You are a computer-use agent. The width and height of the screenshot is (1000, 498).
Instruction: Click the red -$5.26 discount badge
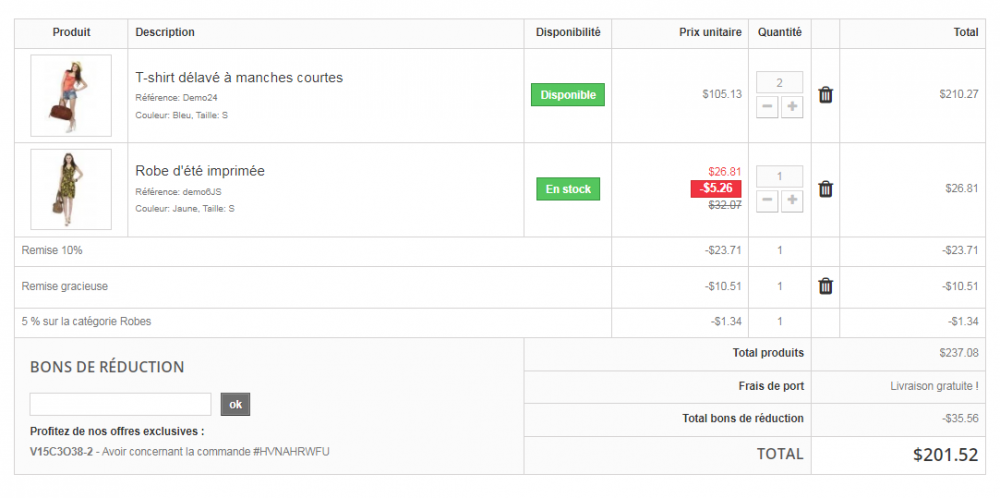pos(716,188)
